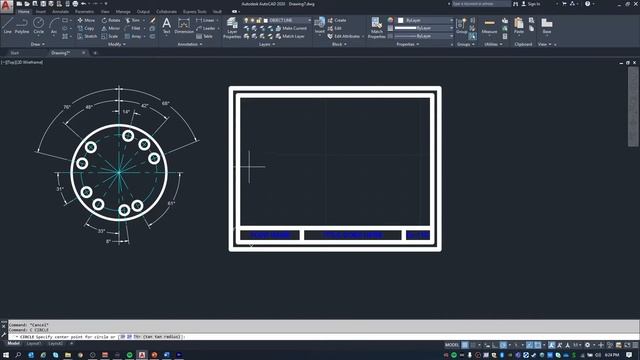
Task: Toggle clean screen in status bar
Action: pos(627,345)
